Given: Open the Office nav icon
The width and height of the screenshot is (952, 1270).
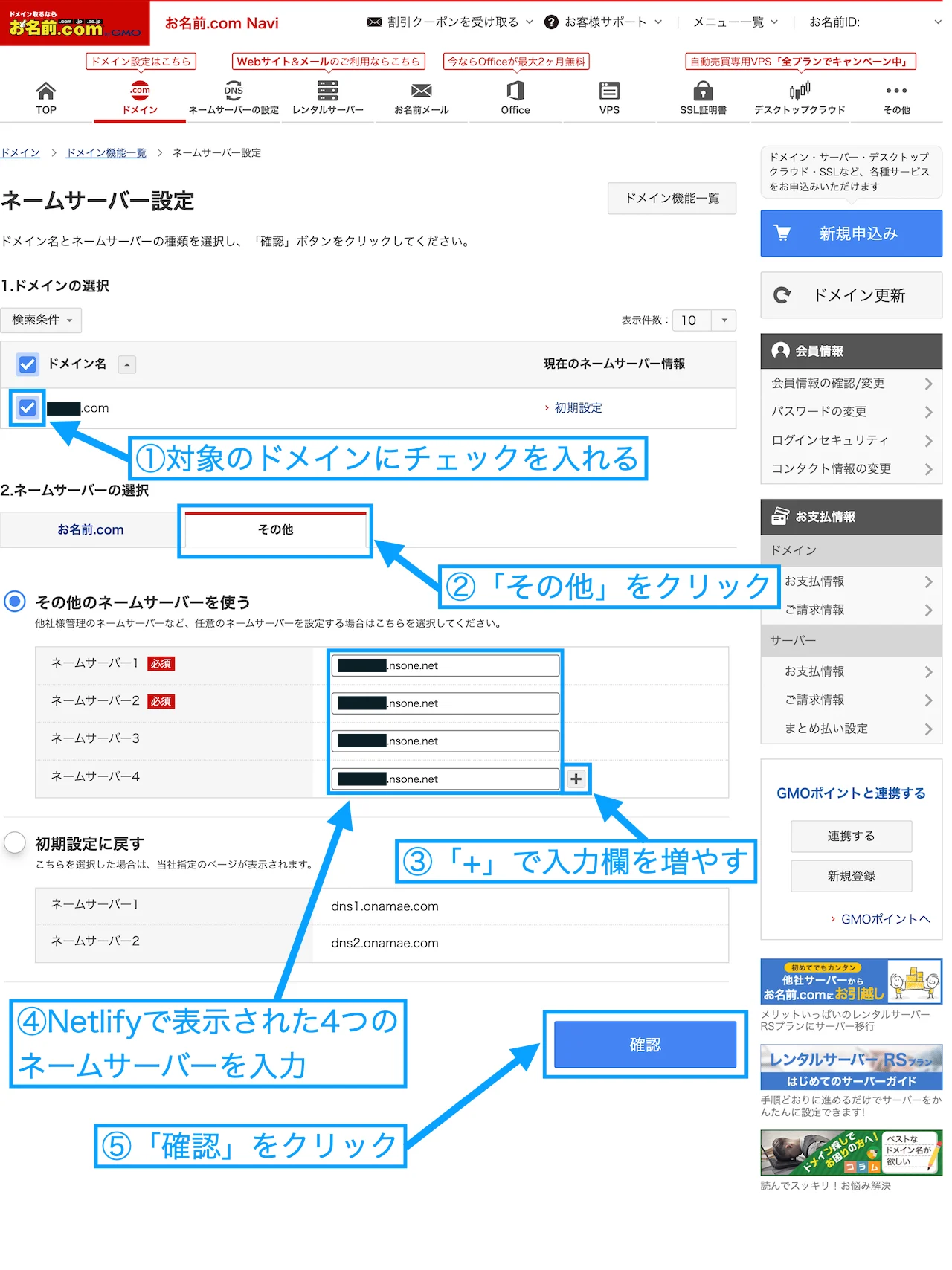Looking at the screenshot, I should 515,91.
